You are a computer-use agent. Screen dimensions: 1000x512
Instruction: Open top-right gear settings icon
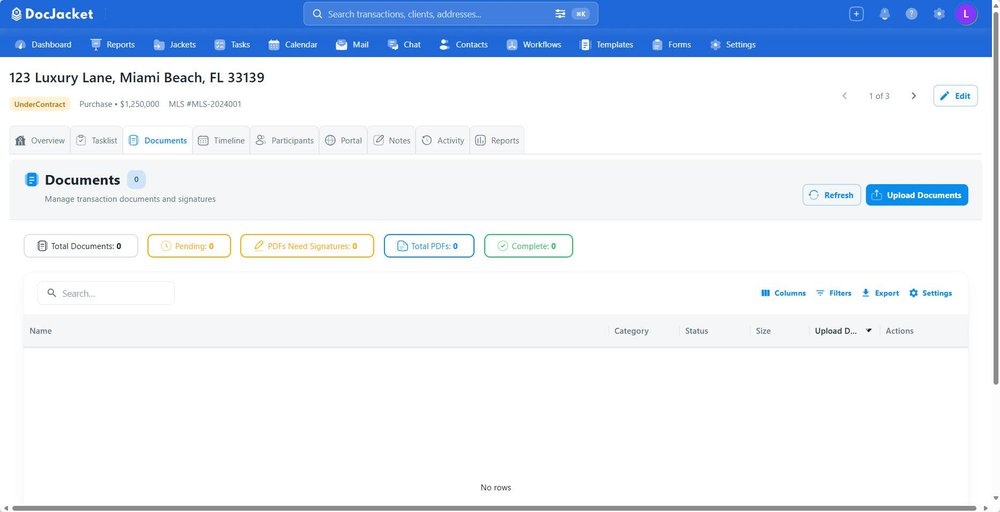(939, 14)
